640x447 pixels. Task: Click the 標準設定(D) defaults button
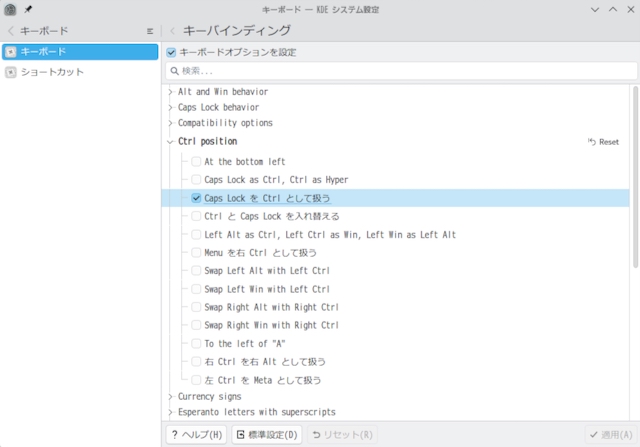[x=267, y=435]
